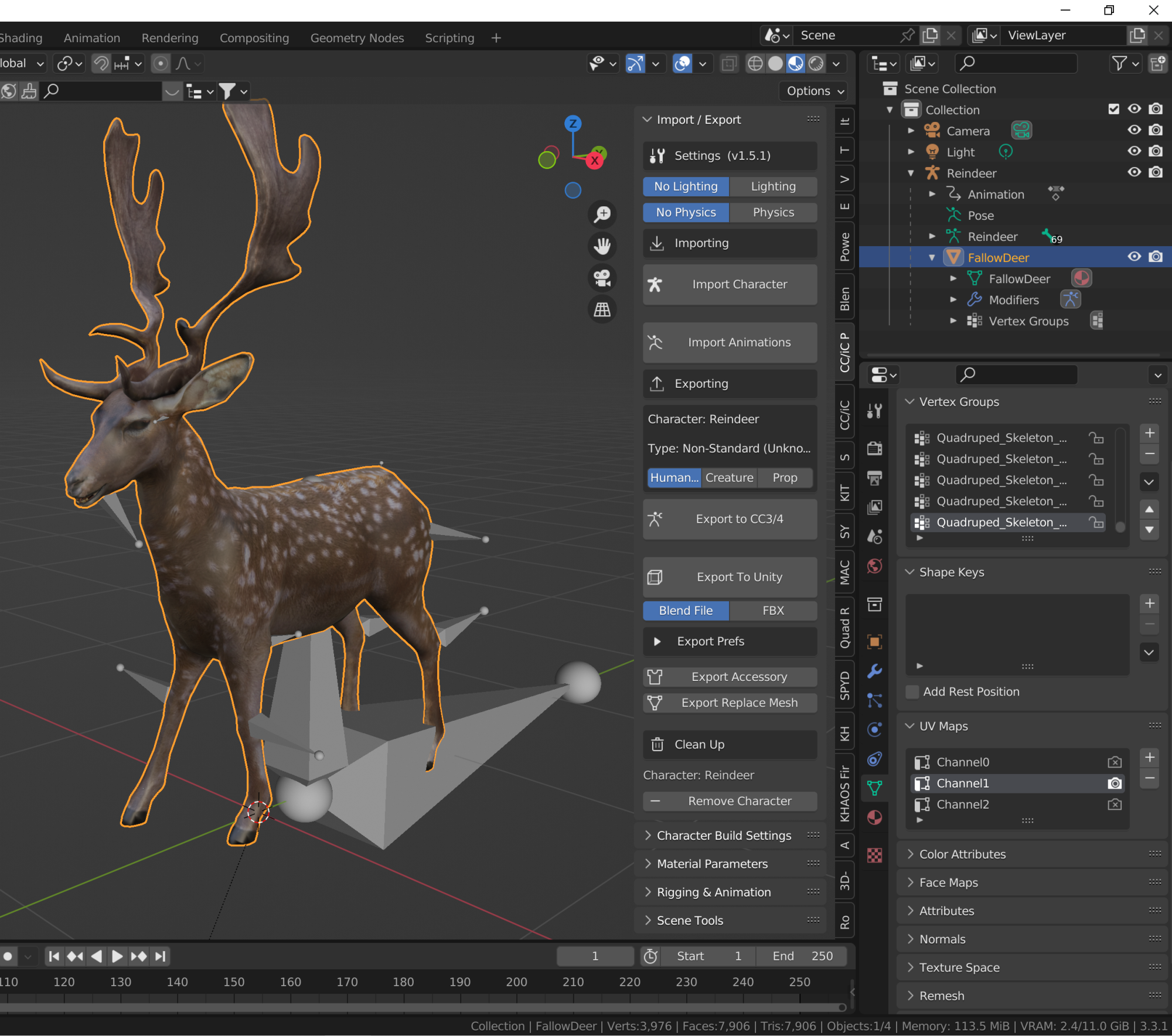Screen dimensions: 1172x1036
Task: Select material preview shading icon
Action: point(795,63)
